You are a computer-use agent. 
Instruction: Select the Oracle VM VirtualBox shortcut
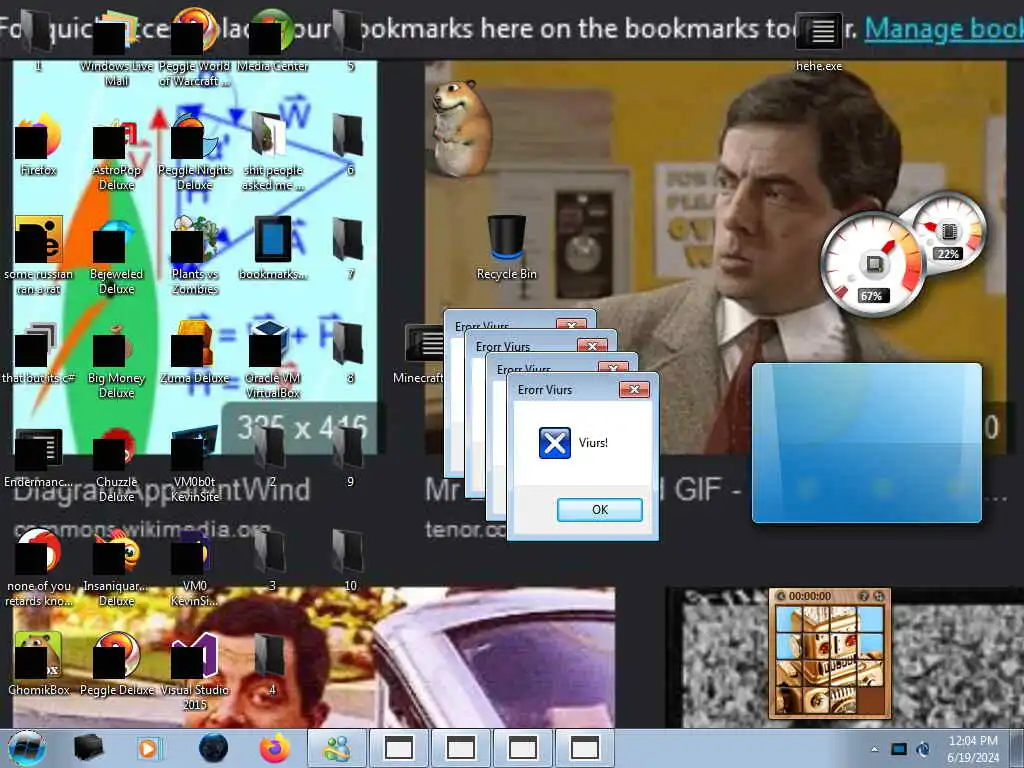(x=272, y=361)
